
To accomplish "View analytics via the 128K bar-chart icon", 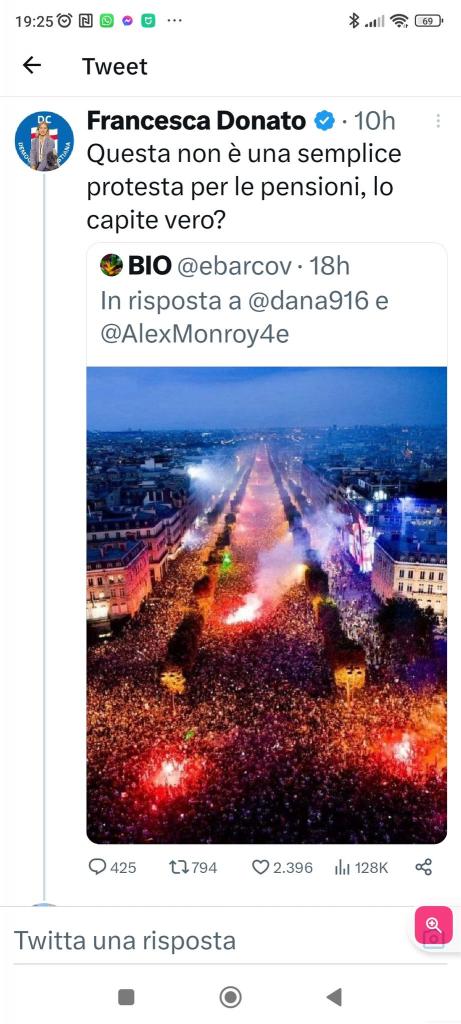I will click(x=342, y=867).
